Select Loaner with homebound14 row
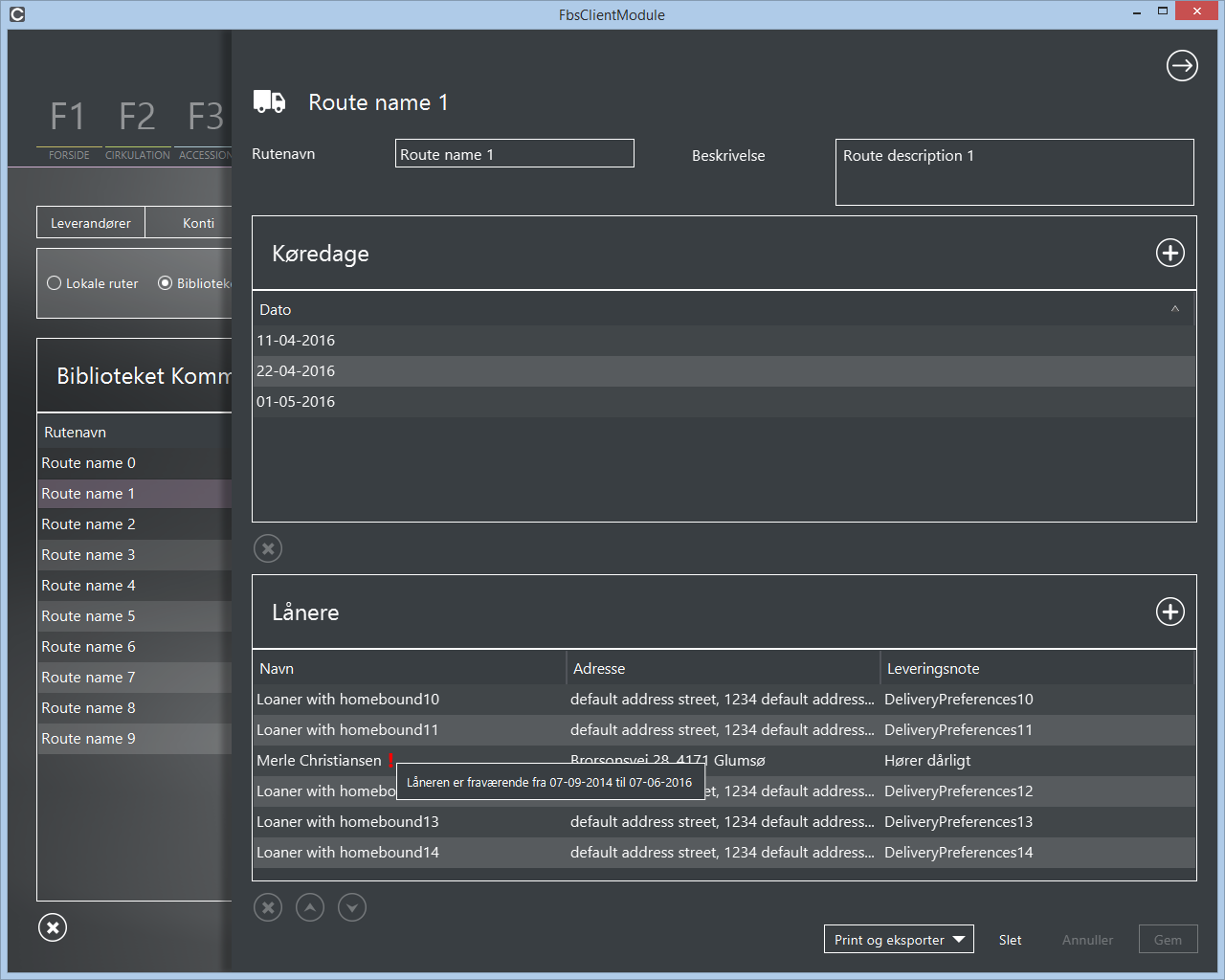Image resolution: width=1225 pixels, height=980 pixels. (724, 852)
